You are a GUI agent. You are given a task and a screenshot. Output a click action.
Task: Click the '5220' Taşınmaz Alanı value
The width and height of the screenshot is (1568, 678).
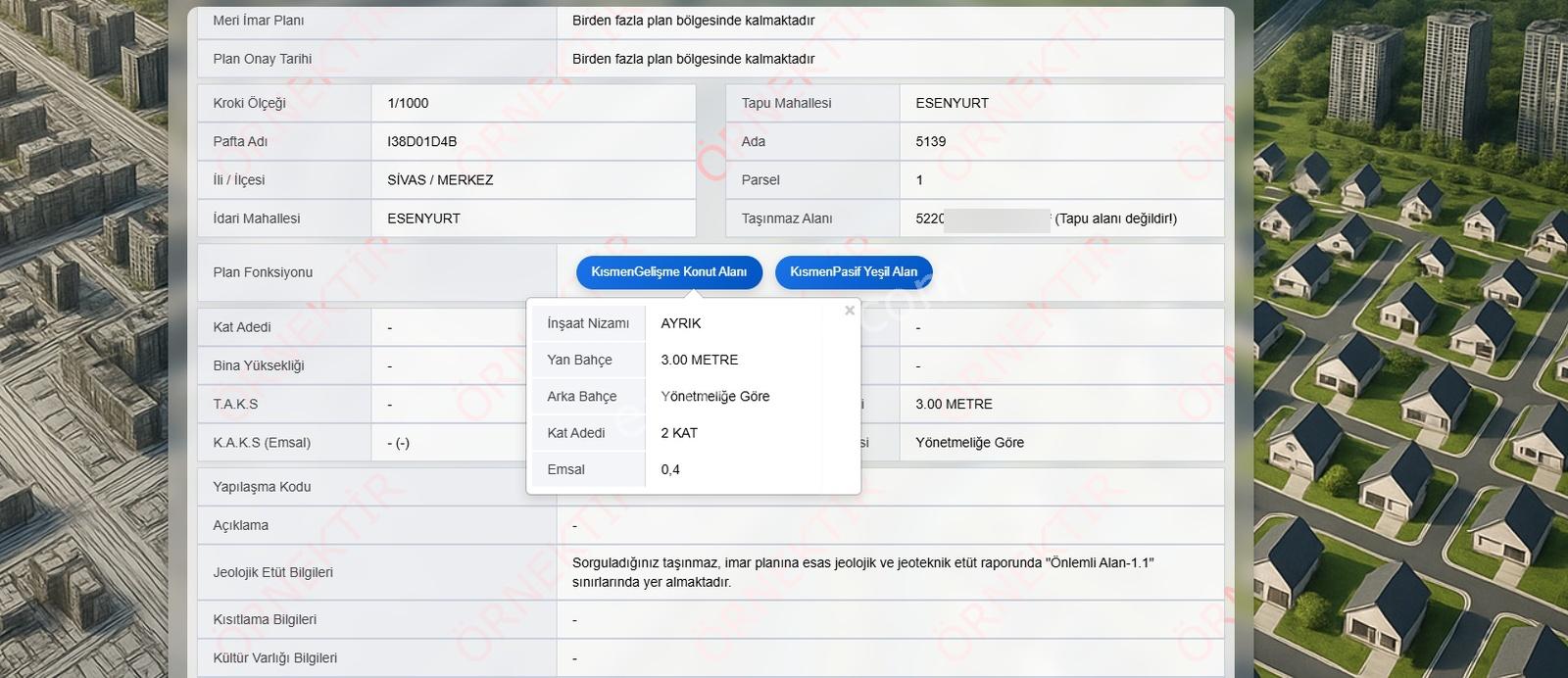pos(930,218)
